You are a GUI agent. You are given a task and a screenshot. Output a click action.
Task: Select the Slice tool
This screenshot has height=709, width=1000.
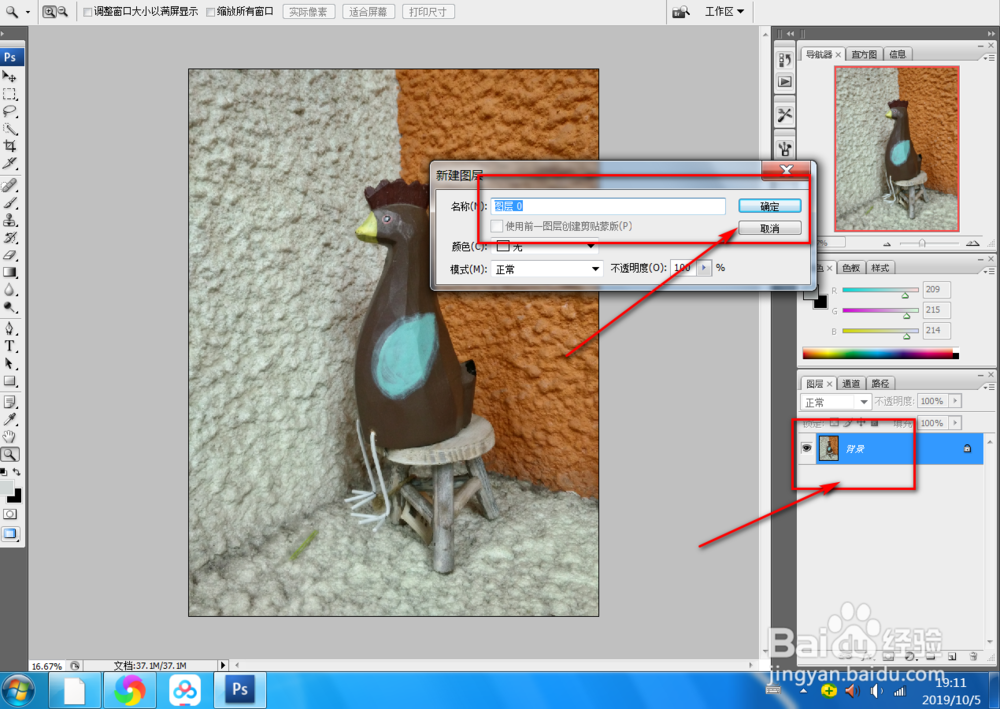click(x=10, y=163)
